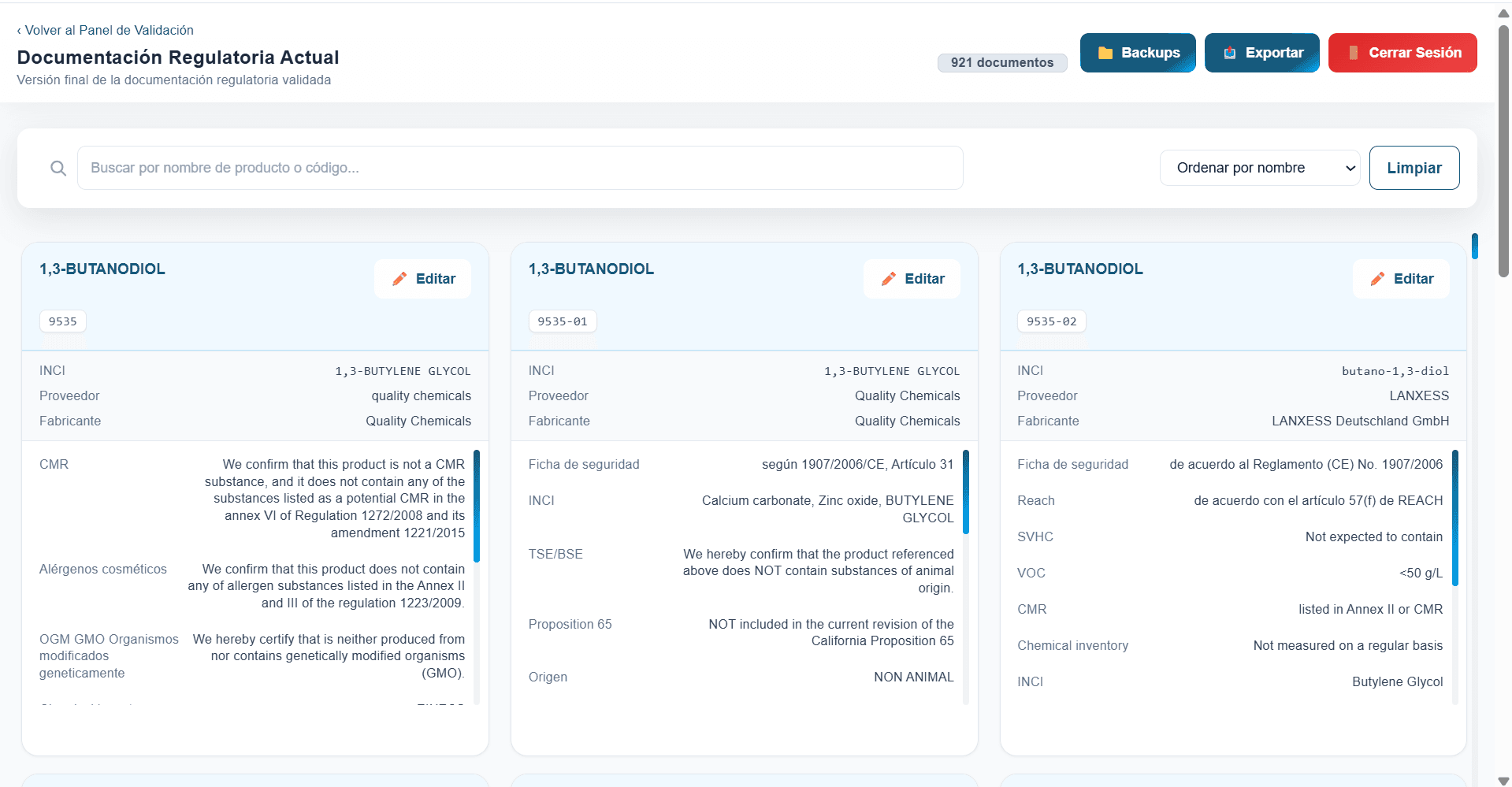Click pencil icon on card 9535-02
Screen dimensions: 1512x787
tap(1377, 279)
